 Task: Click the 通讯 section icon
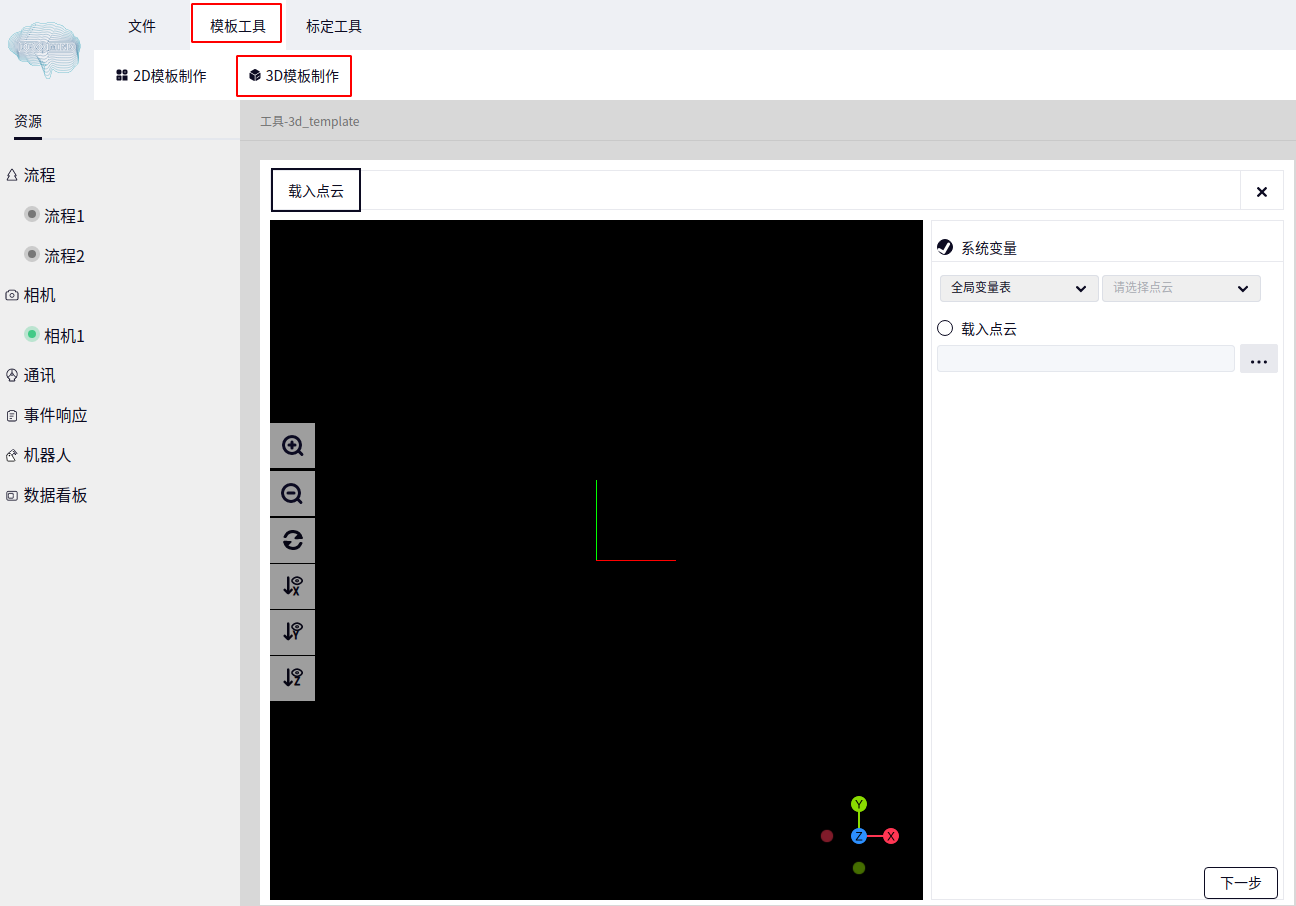tap(12, 375)
